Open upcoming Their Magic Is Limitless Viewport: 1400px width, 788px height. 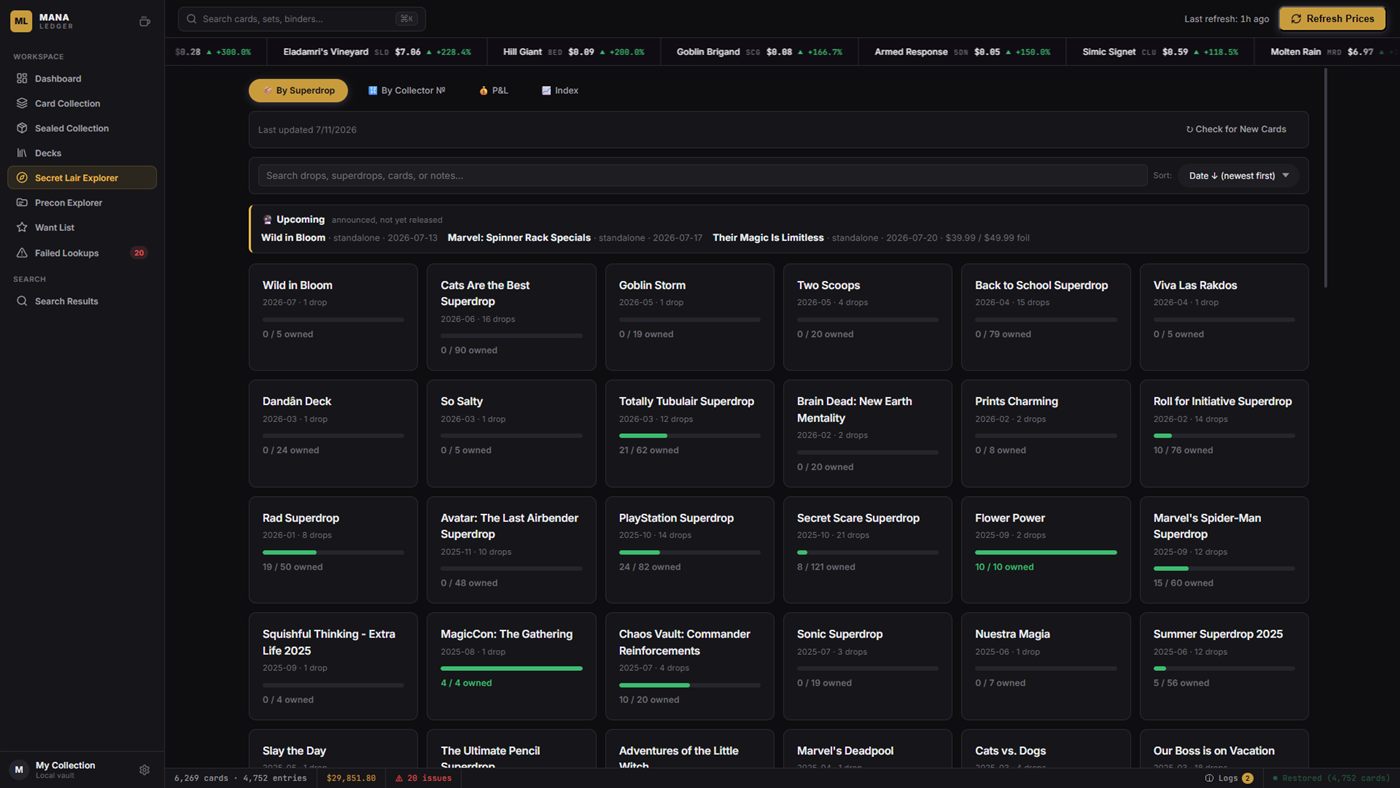click(871, 238)
